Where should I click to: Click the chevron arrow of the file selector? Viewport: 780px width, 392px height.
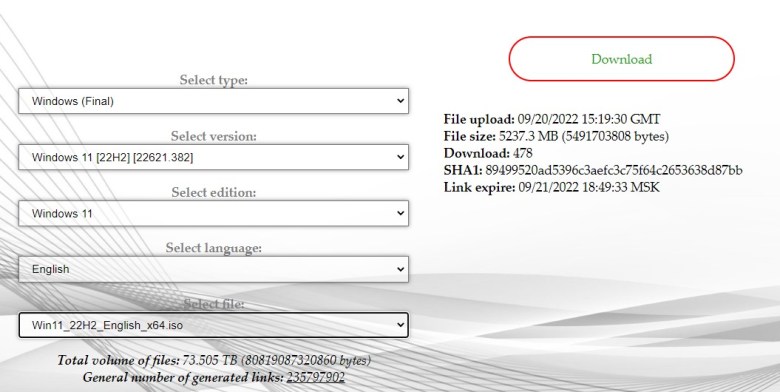click(x=400, y=325)
